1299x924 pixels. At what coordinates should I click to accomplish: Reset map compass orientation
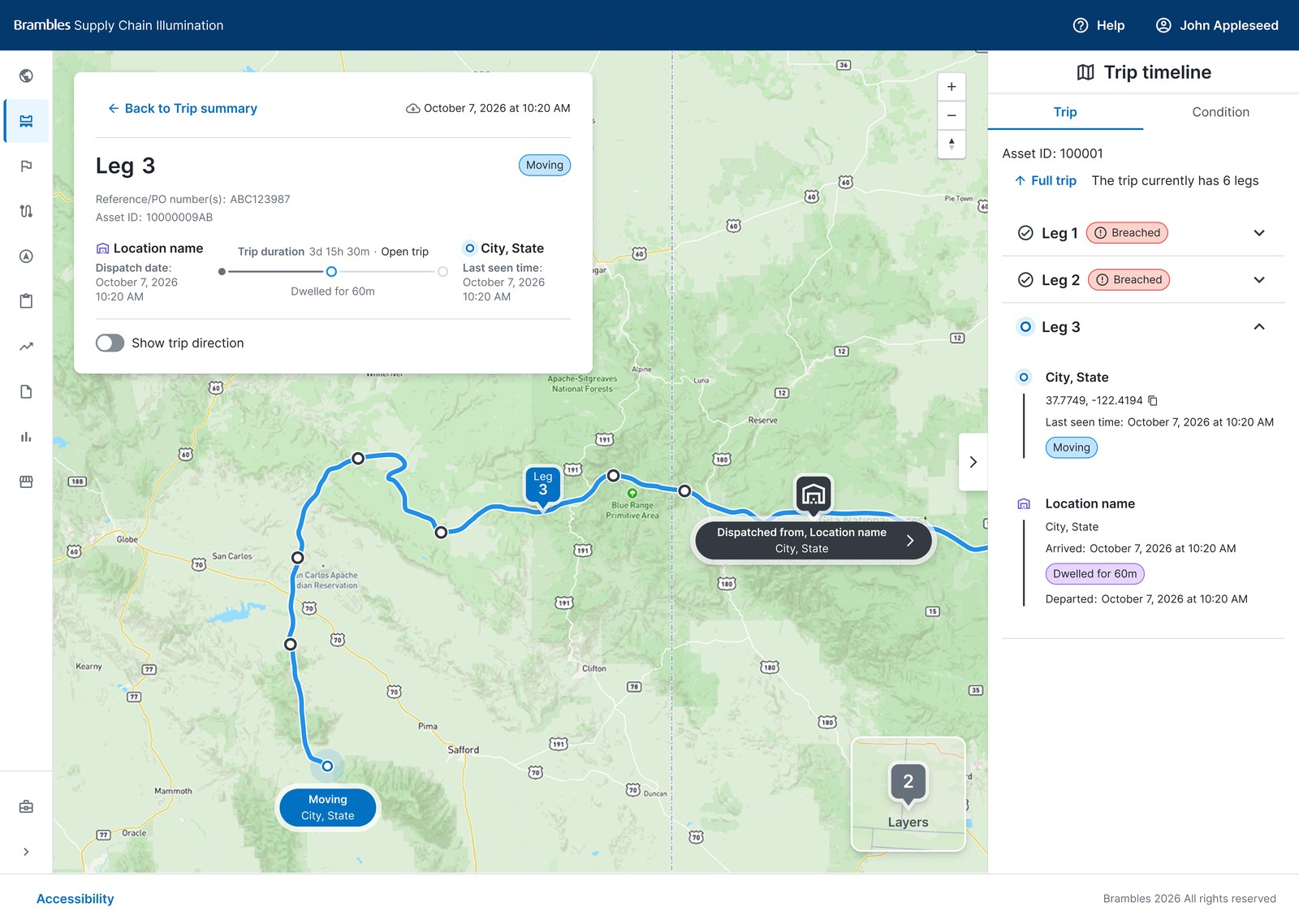952,144
